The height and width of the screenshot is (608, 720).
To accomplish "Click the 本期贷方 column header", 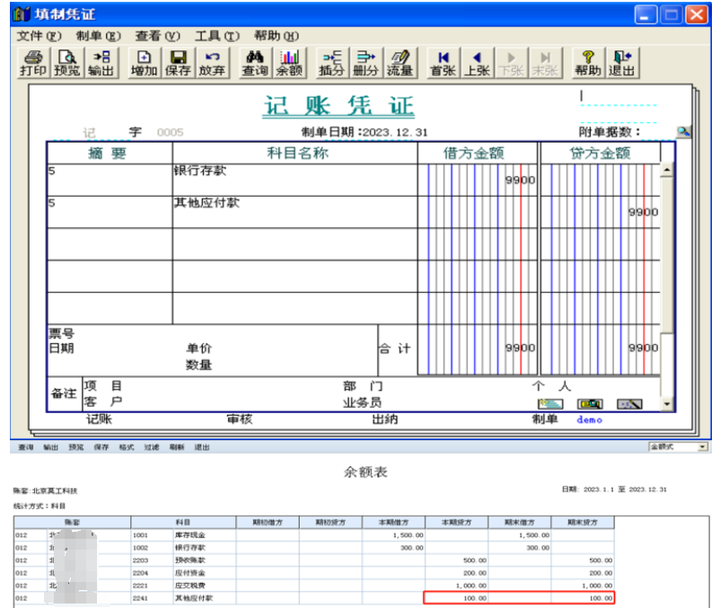I will coord(457,522).
